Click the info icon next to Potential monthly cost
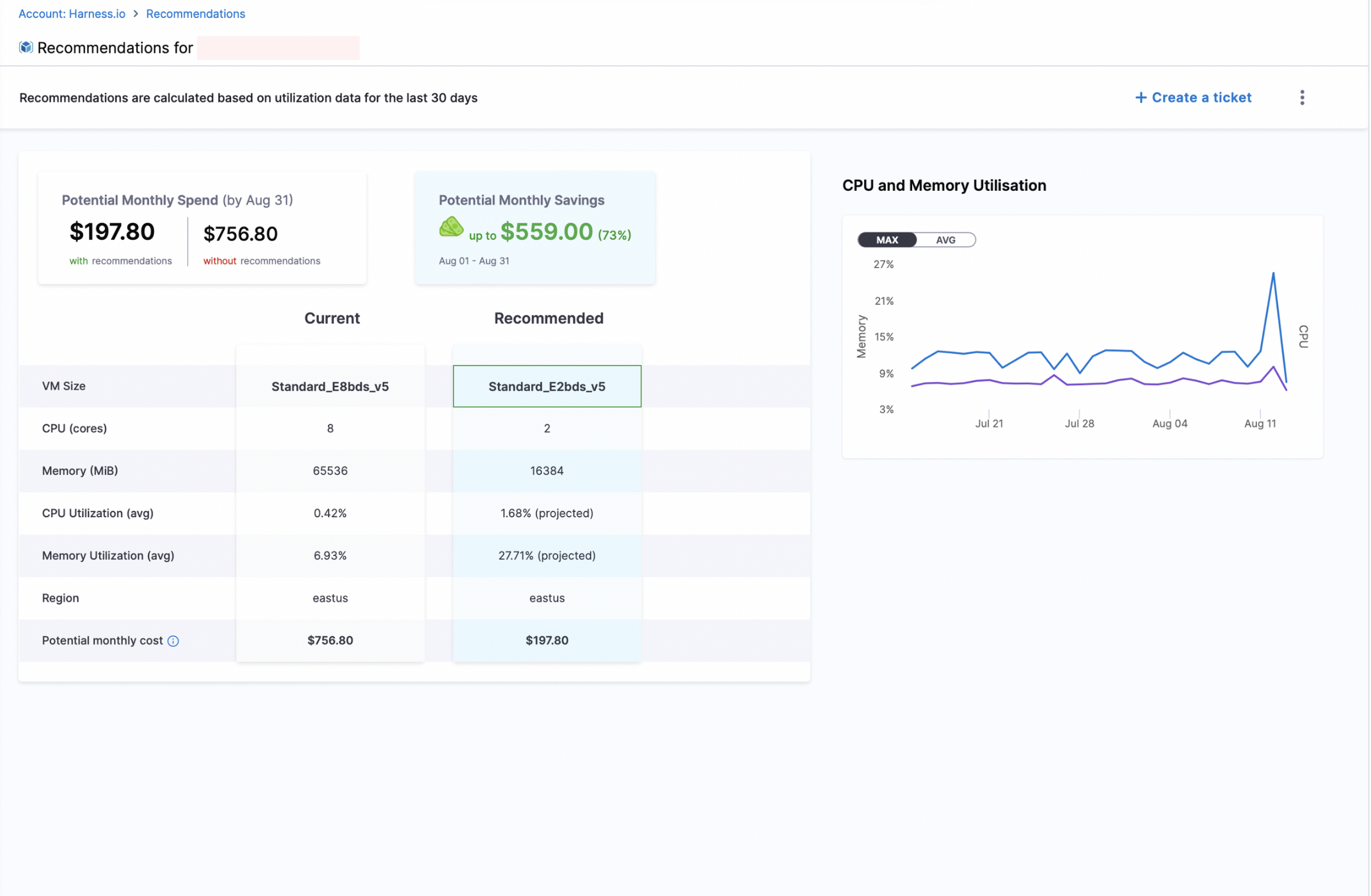The width and height of the screenshot is (1371, 896). (x=173, y=641)
